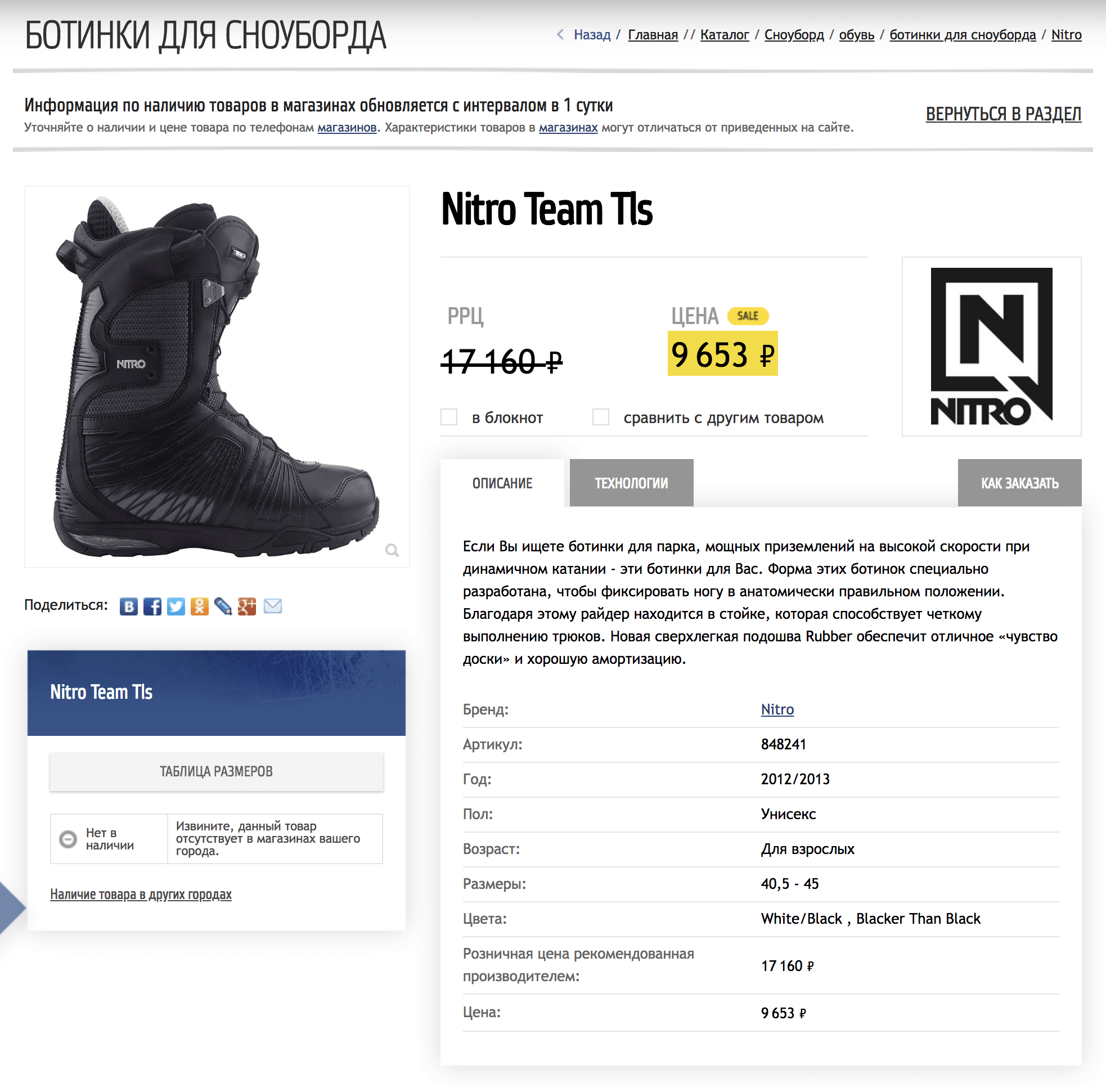The width and height of the screenshot is (1106, 1092).
Task: Share the product on Google Plus
Action: [247, 606]
